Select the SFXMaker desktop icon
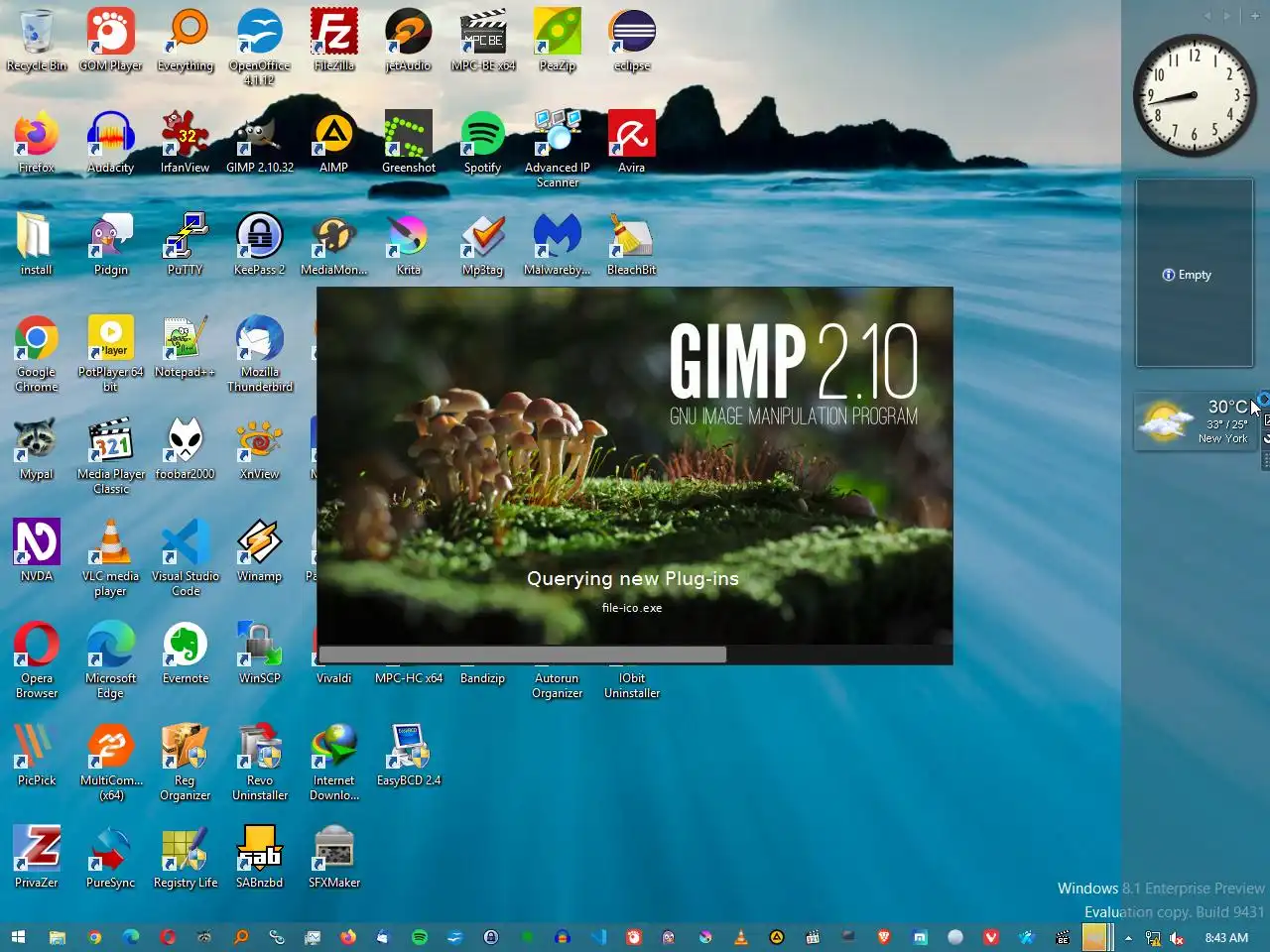1270x952 pixels. pyautogui.click(x=334, y=858)
